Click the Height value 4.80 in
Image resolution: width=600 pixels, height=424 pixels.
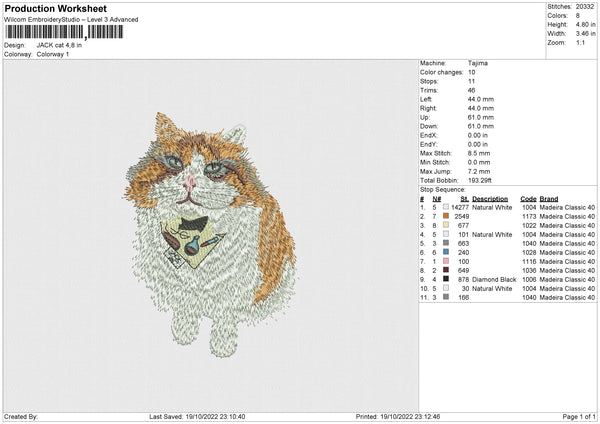pos(585,24)
